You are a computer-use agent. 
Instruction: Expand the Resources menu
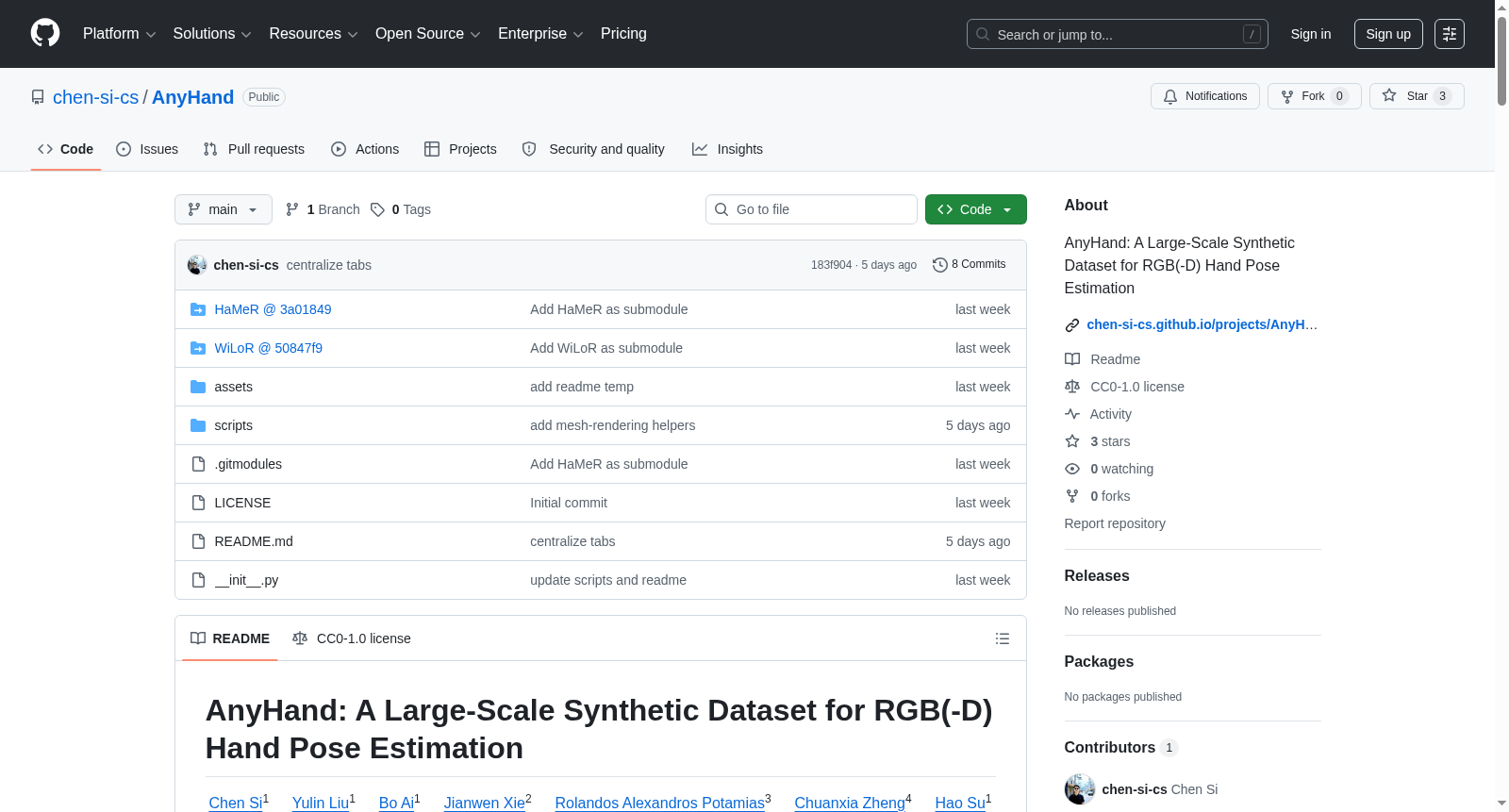point(313,34)
